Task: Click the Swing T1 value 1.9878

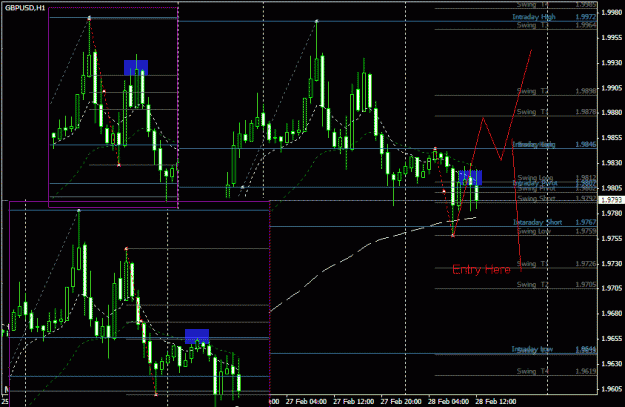Action: [586, 112]
